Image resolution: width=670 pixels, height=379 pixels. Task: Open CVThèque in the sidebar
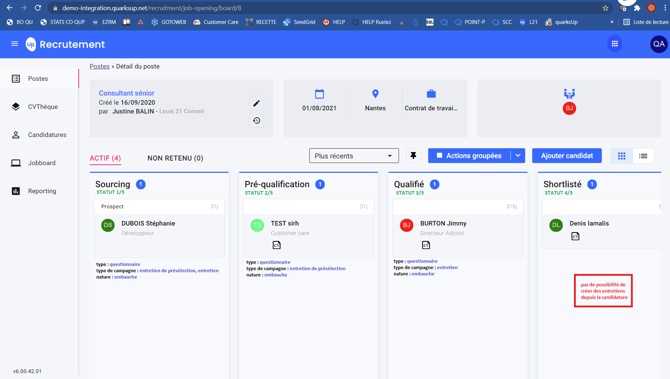pos(39,107)
